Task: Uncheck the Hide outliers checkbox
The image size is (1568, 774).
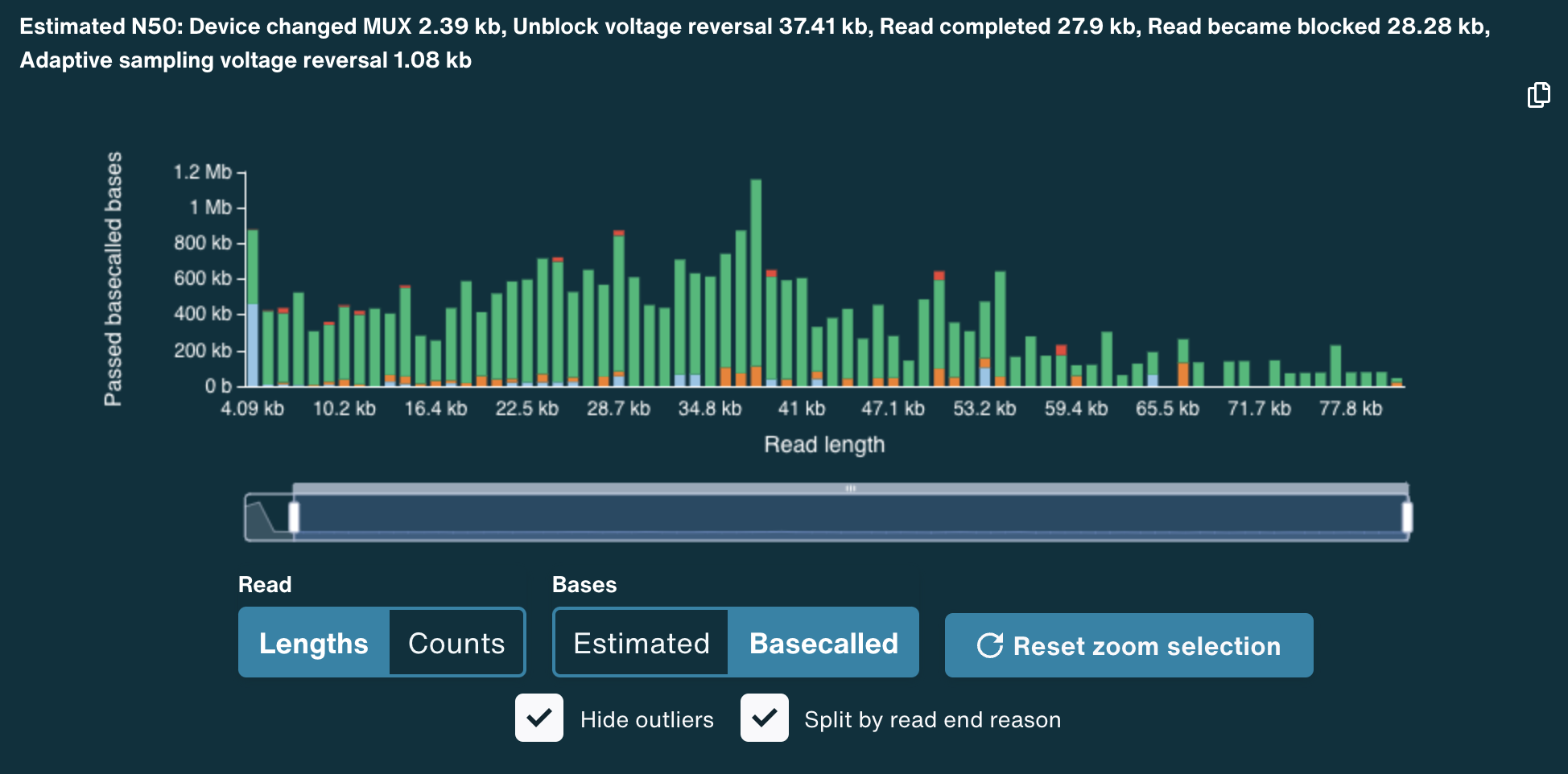Action: 539,718
